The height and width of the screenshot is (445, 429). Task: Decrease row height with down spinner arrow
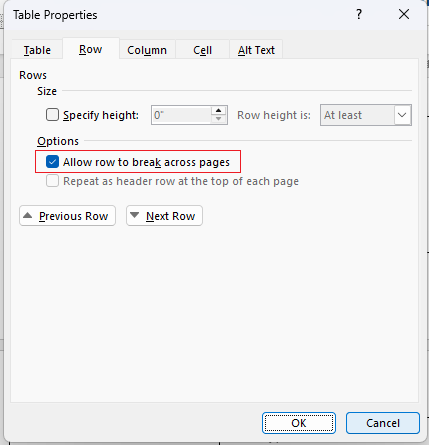pos(219,119)
